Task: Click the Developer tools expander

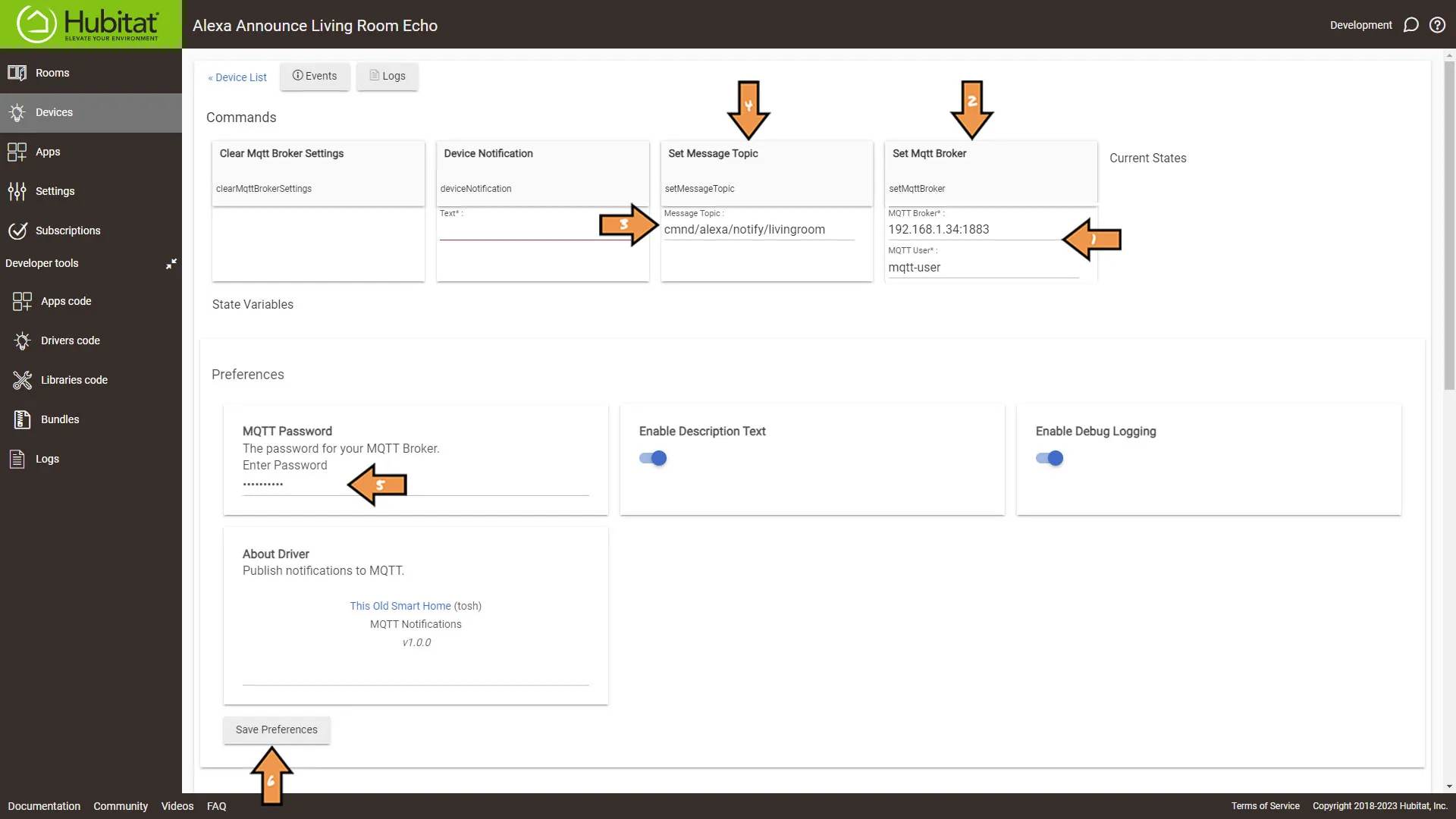Action: 170,263
